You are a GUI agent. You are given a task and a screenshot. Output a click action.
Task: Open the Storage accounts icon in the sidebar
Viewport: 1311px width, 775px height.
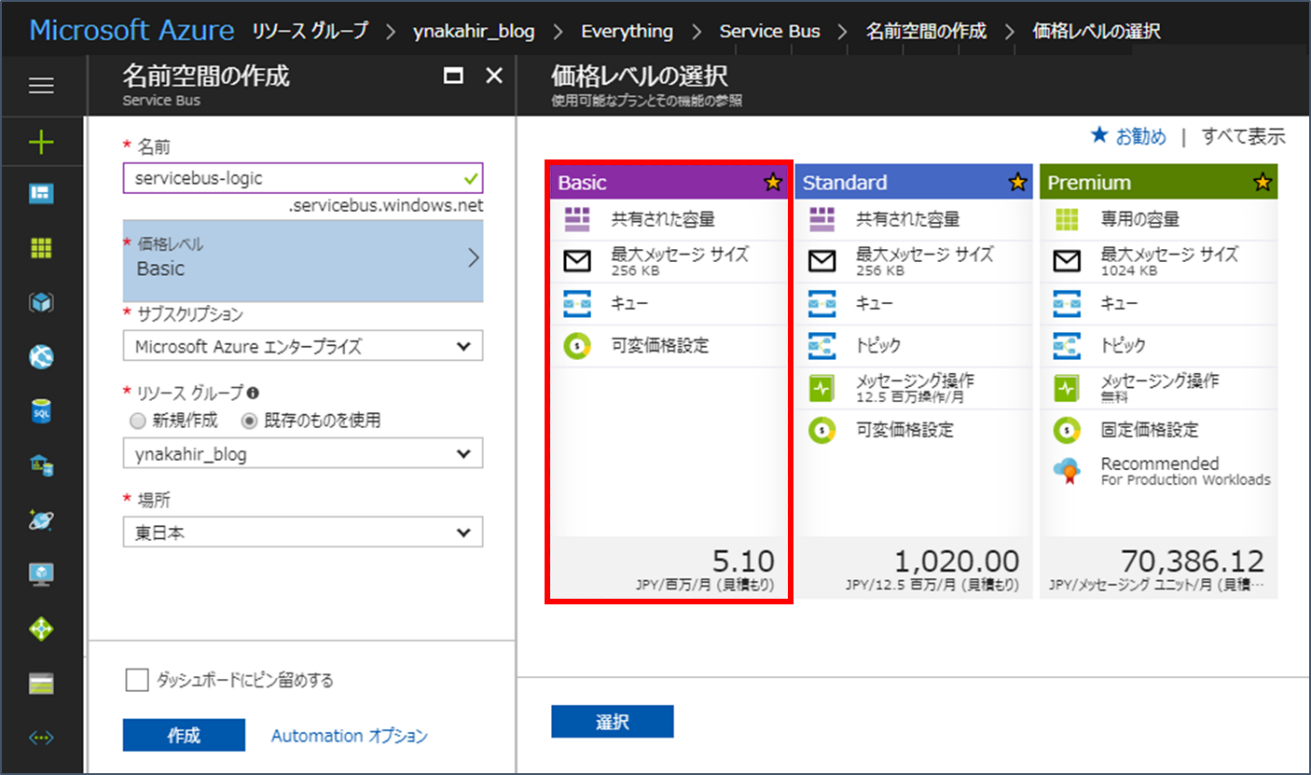(x=41, y=684)
